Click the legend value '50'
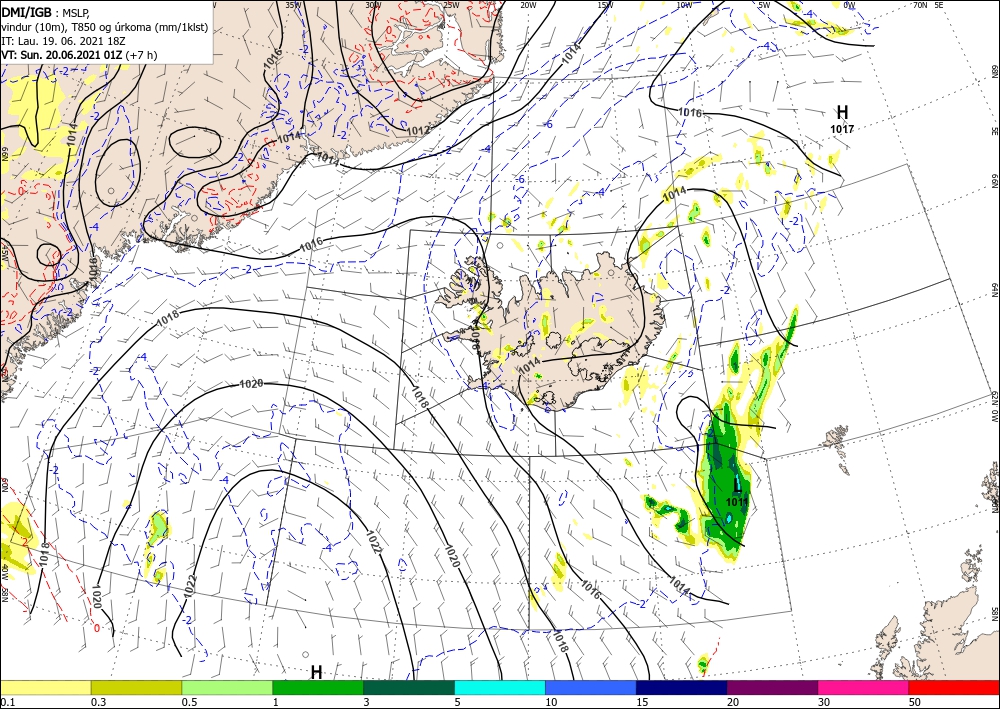 pyautogui.click(x=915, y=703)
